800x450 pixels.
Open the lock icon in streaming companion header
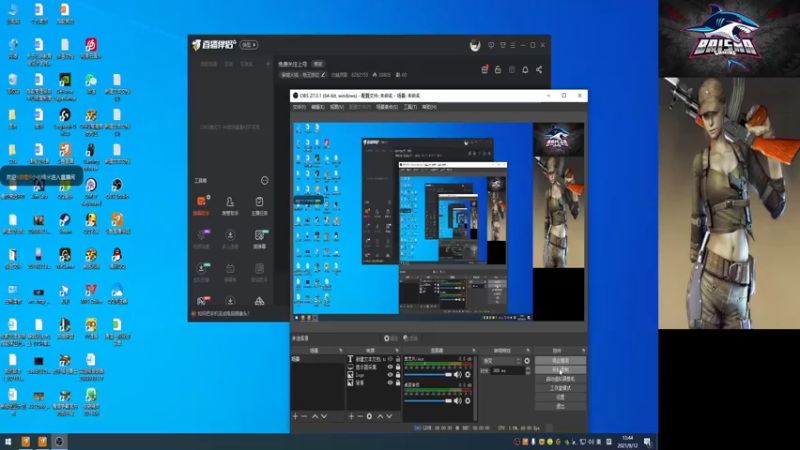coord(498,70)
